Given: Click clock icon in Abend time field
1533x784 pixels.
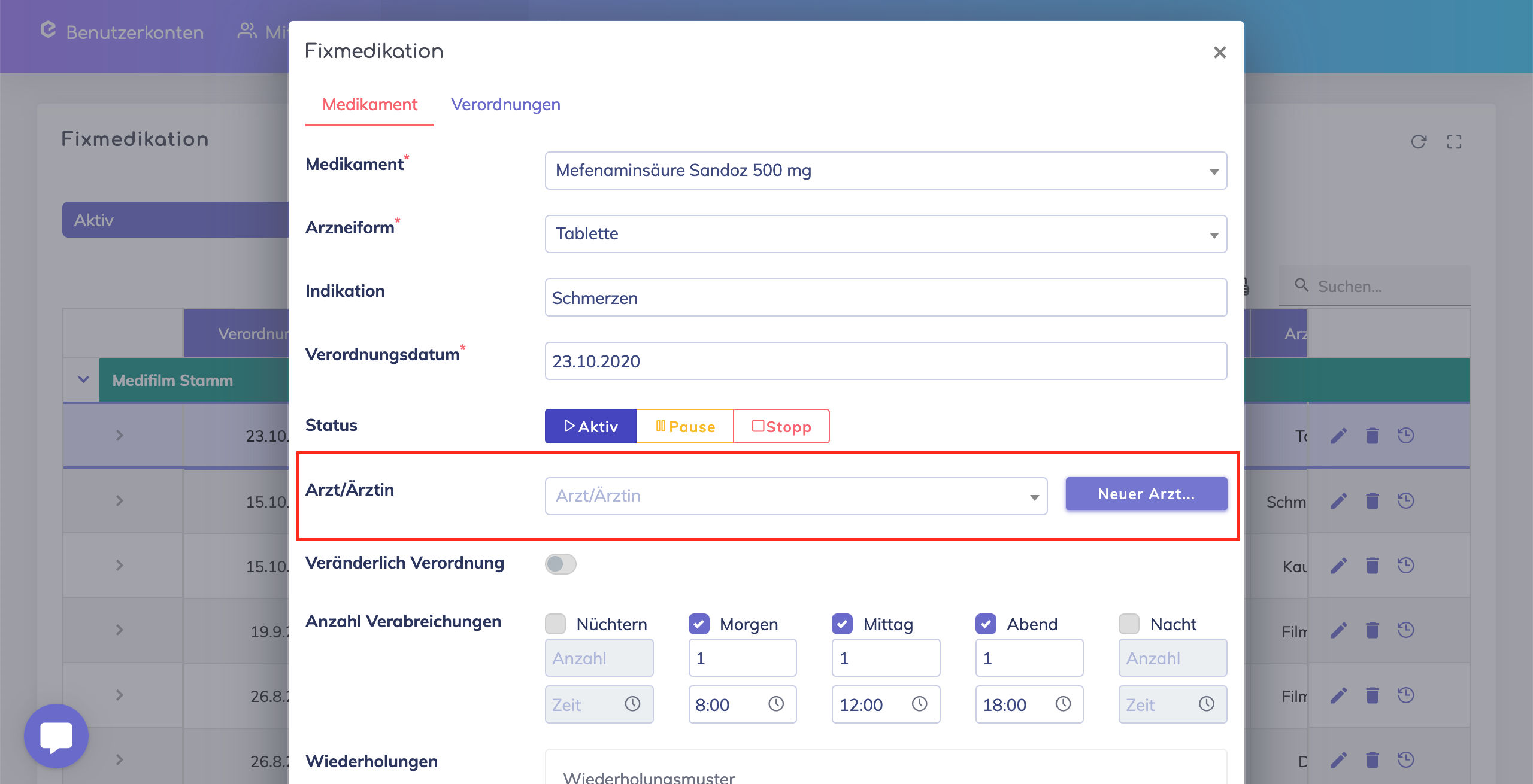Looking at the screenshot, I should click(x=1063, y=704).
